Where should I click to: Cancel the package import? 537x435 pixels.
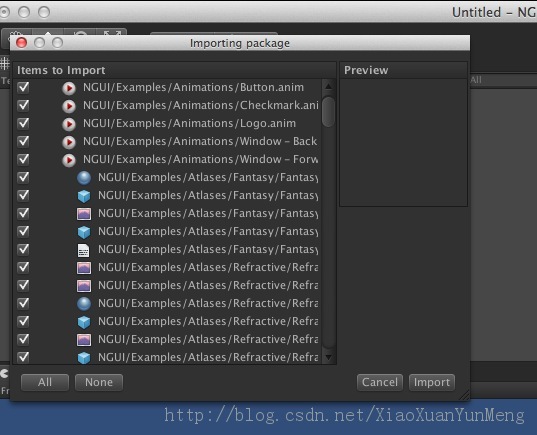click(380, 382)
